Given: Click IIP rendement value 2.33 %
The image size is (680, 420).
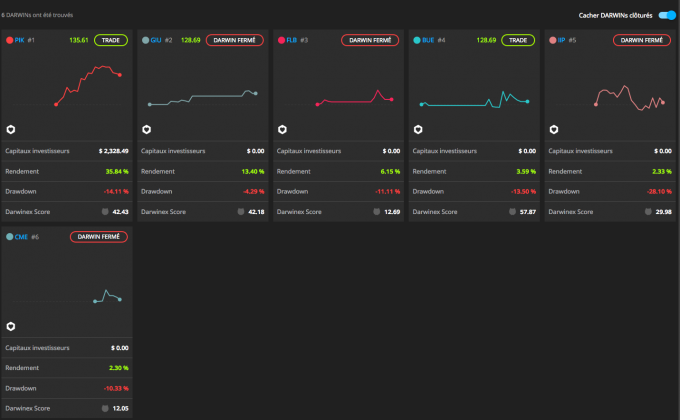Looking at the screenshot, I should (x=662, y=171).
